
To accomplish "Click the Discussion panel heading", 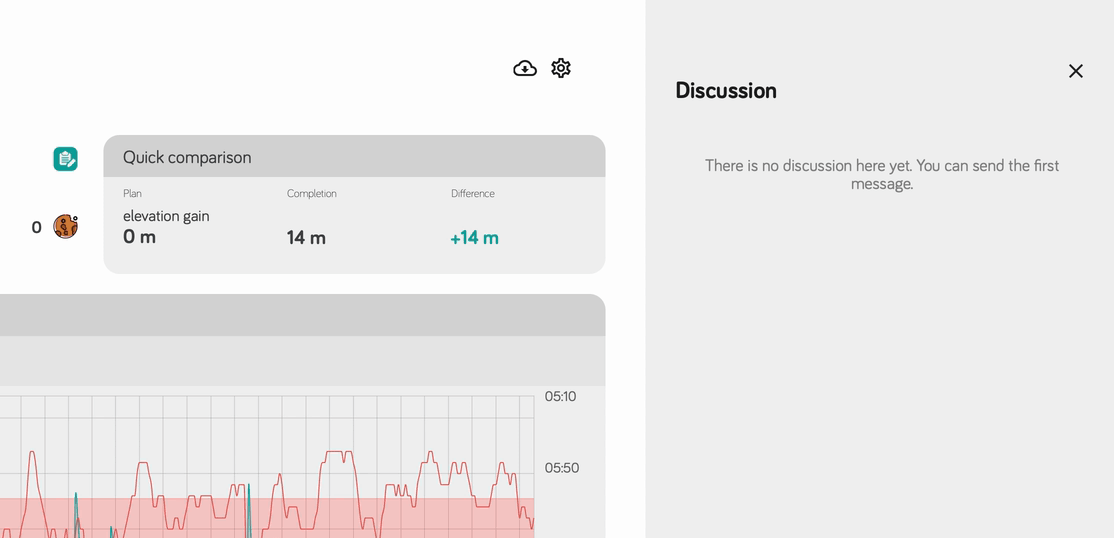I will click(725, 91).
